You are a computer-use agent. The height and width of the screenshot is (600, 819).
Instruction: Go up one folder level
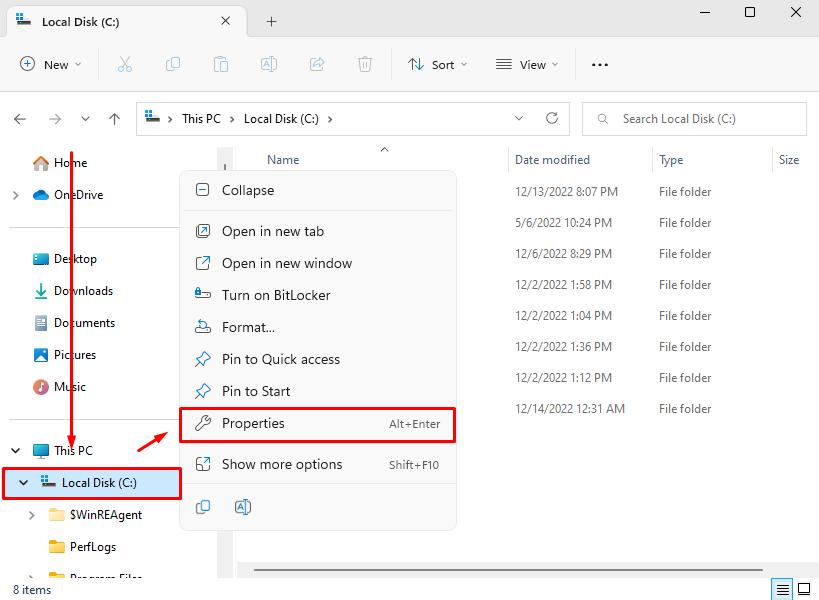pos(114,119)
